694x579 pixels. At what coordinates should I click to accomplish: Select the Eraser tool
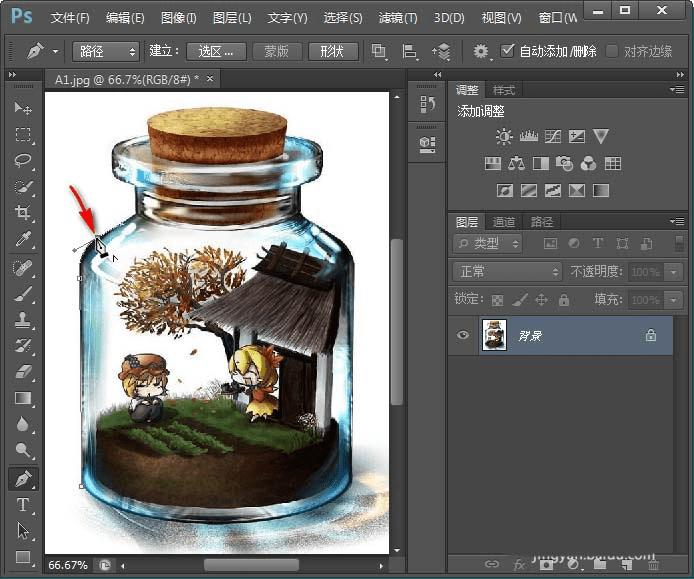23,371
